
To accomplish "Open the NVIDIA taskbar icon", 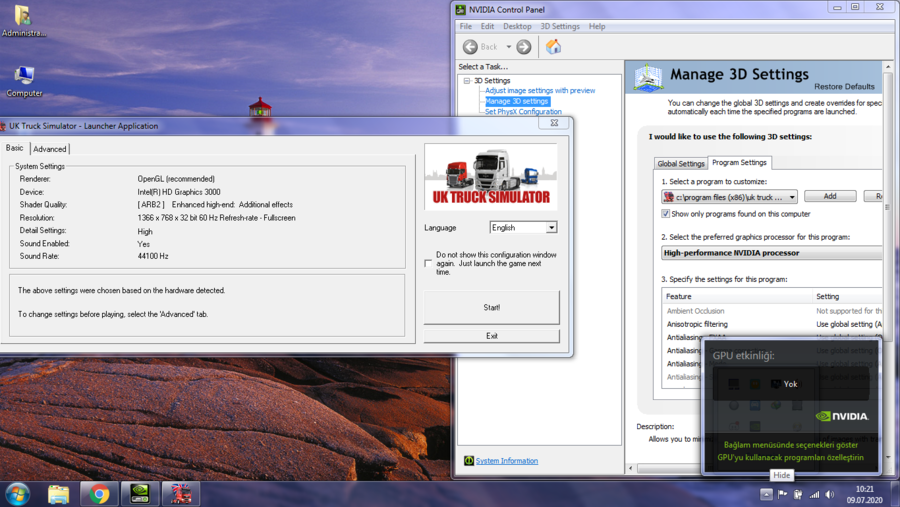I will tap(140, 494).
